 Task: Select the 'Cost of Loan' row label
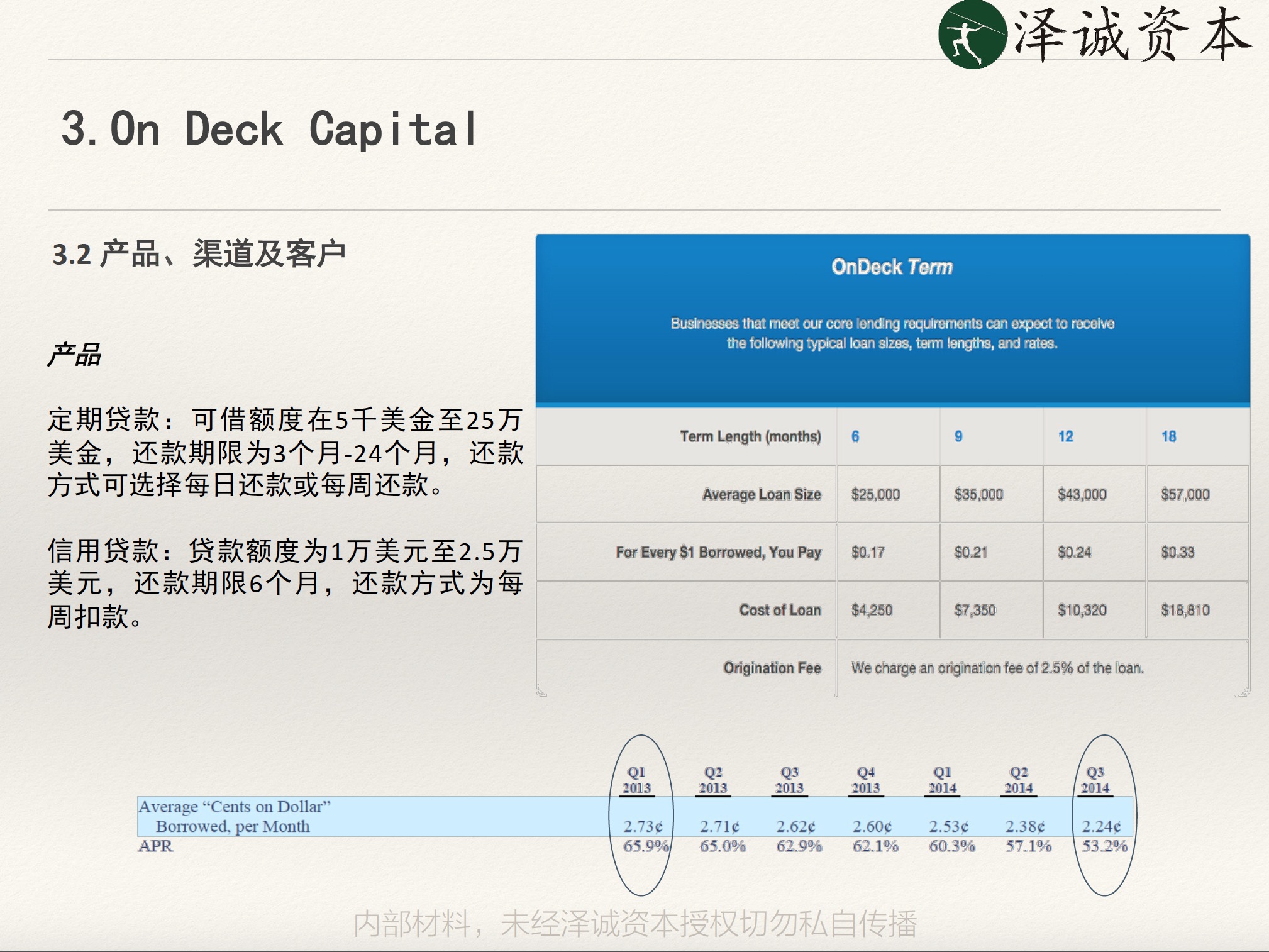[x=780, y=610]
